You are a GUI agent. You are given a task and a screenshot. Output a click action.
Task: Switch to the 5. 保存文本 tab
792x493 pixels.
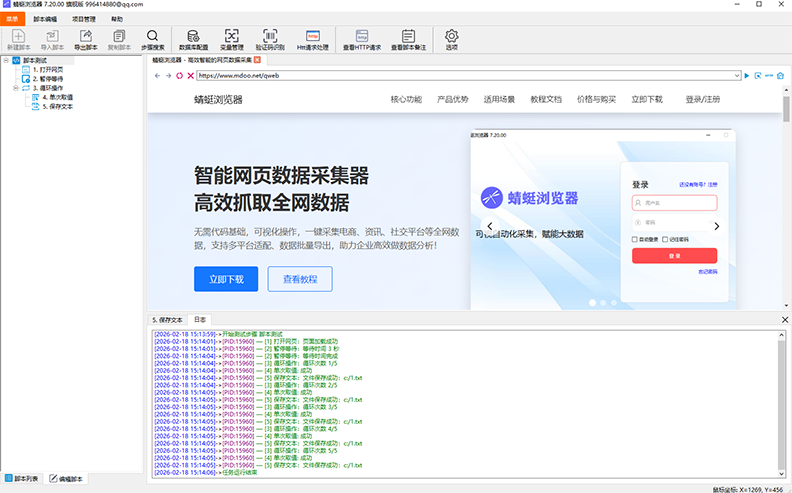tap(167, 320)
